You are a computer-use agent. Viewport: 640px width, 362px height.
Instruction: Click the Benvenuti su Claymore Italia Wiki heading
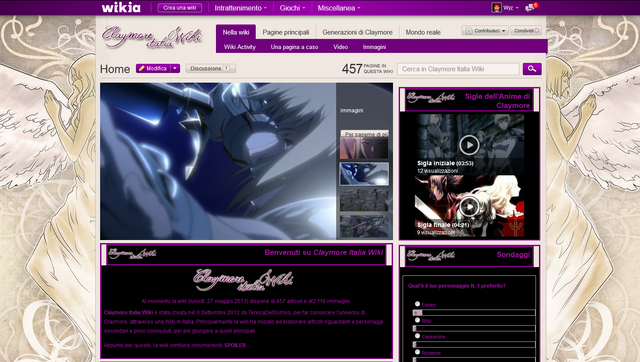click(324, 253)
